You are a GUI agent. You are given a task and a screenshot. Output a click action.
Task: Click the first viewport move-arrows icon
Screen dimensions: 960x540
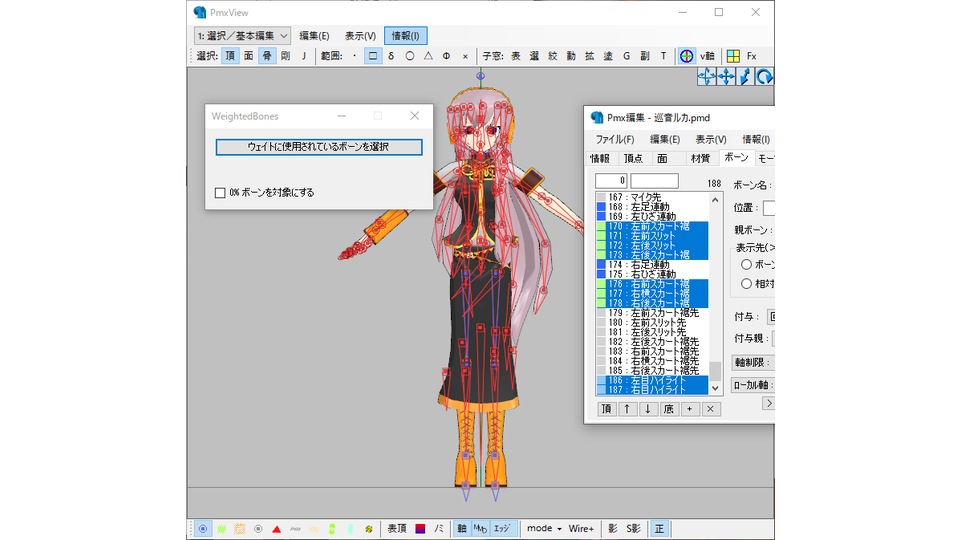(707, 77)
